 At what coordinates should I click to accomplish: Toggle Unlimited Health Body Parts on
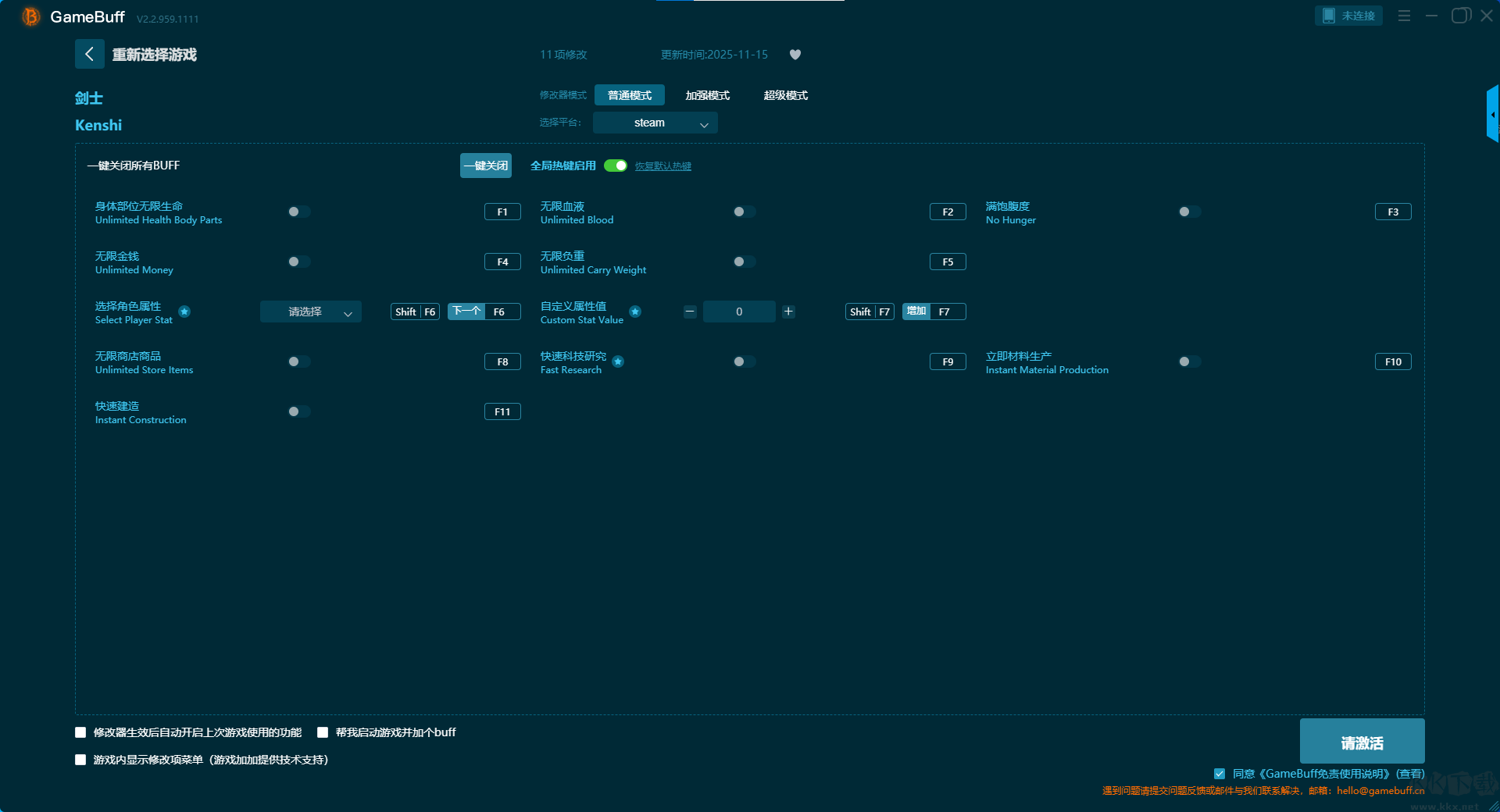coord(298,212)
